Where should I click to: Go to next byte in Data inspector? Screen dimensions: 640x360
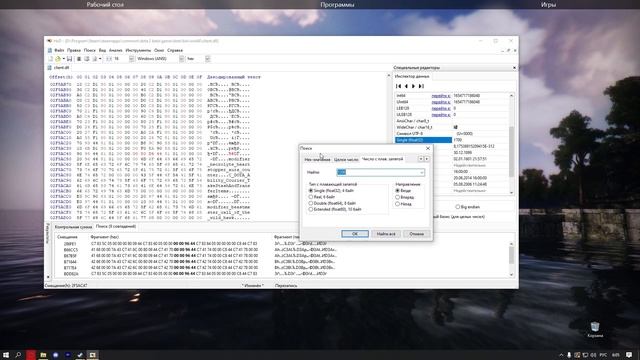click(413, 86)
